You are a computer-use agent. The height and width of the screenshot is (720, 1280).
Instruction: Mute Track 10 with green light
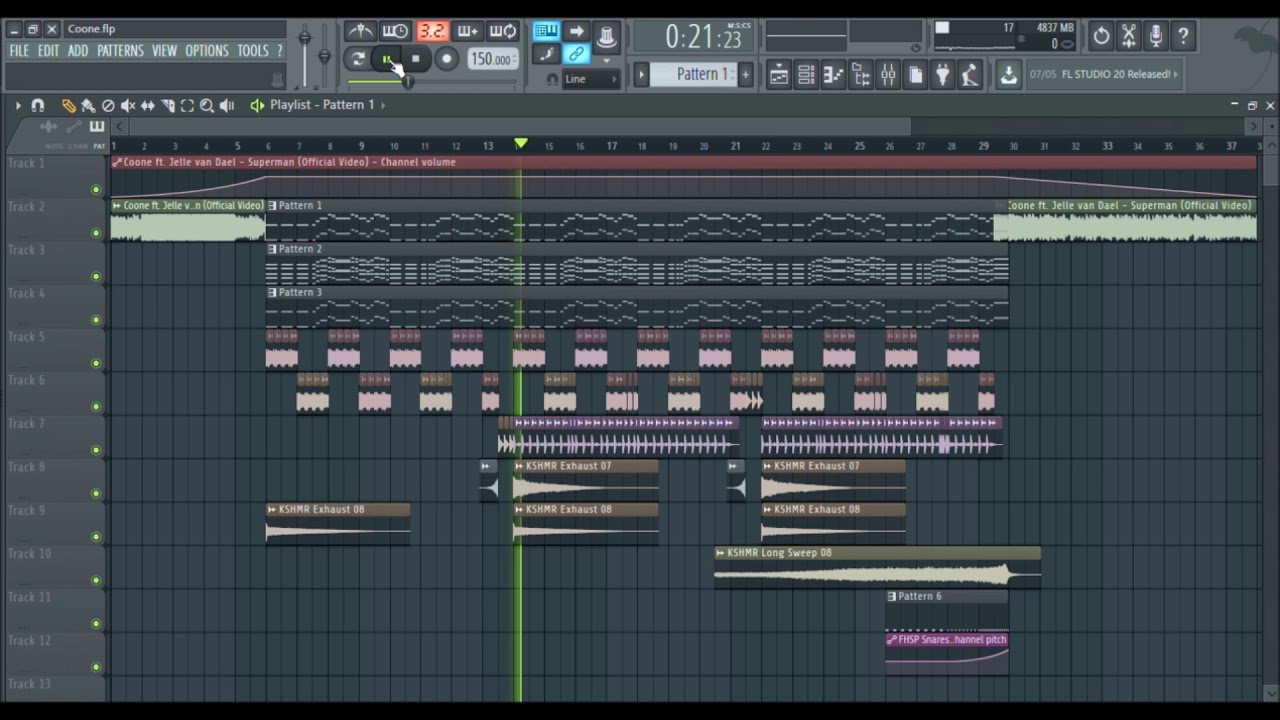[x=96, y=580]
